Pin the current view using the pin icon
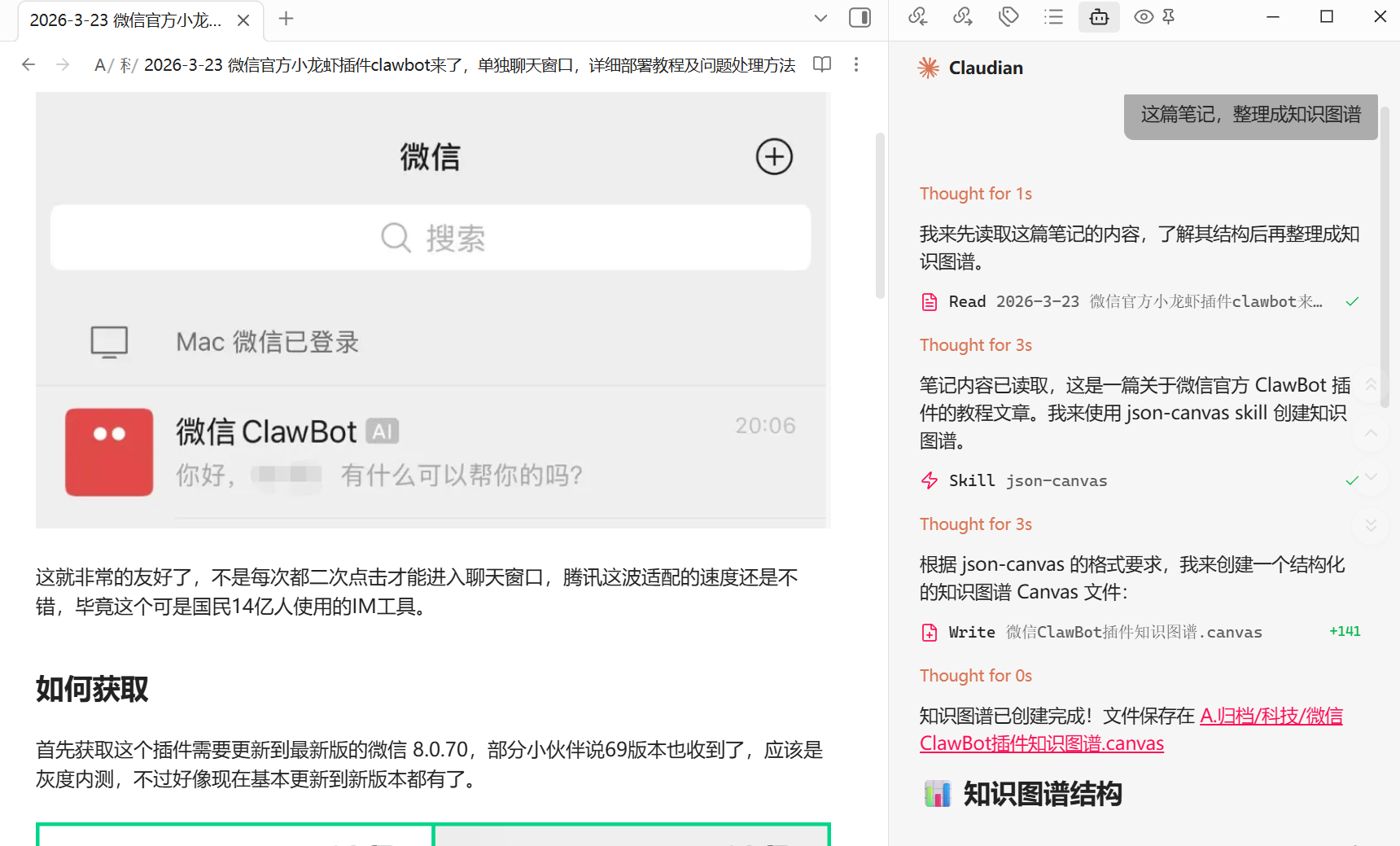1400x846 pixels. 1167,16
